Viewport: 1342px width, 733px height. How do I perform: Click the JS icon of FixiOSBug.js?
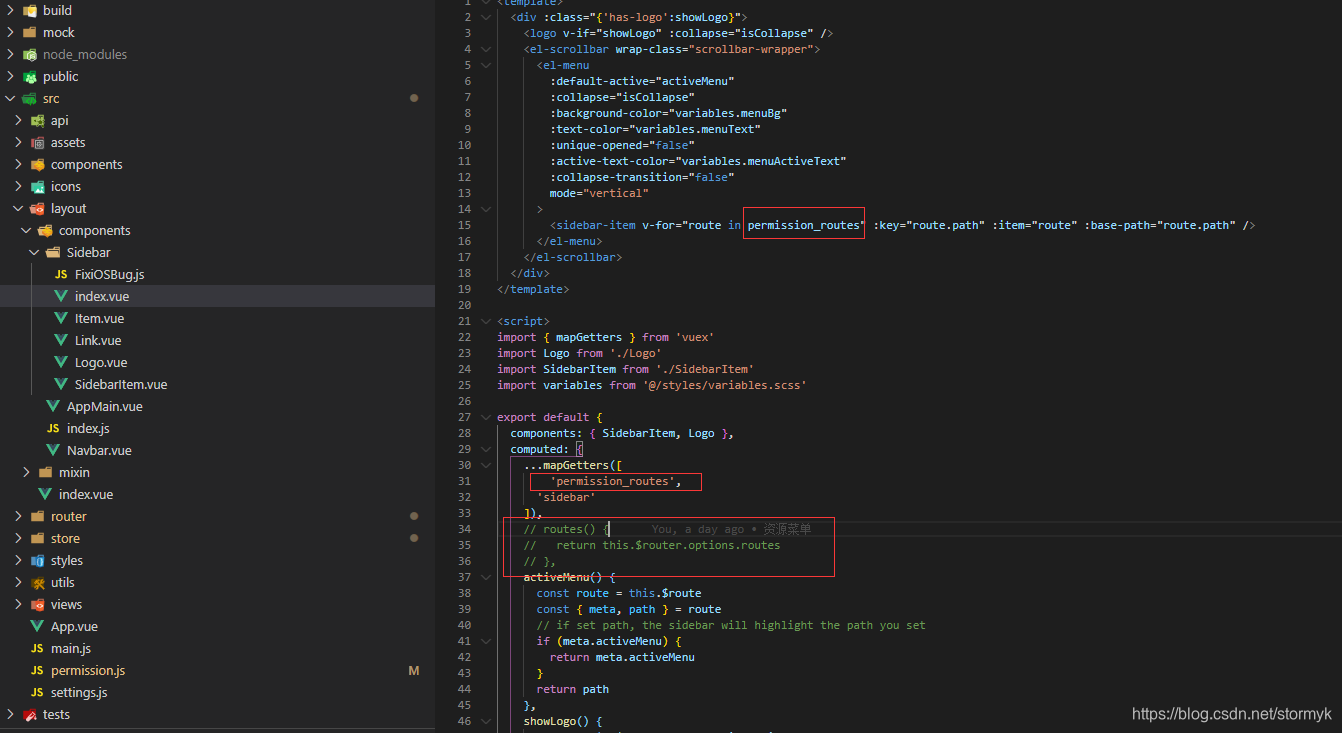point(61,274)
